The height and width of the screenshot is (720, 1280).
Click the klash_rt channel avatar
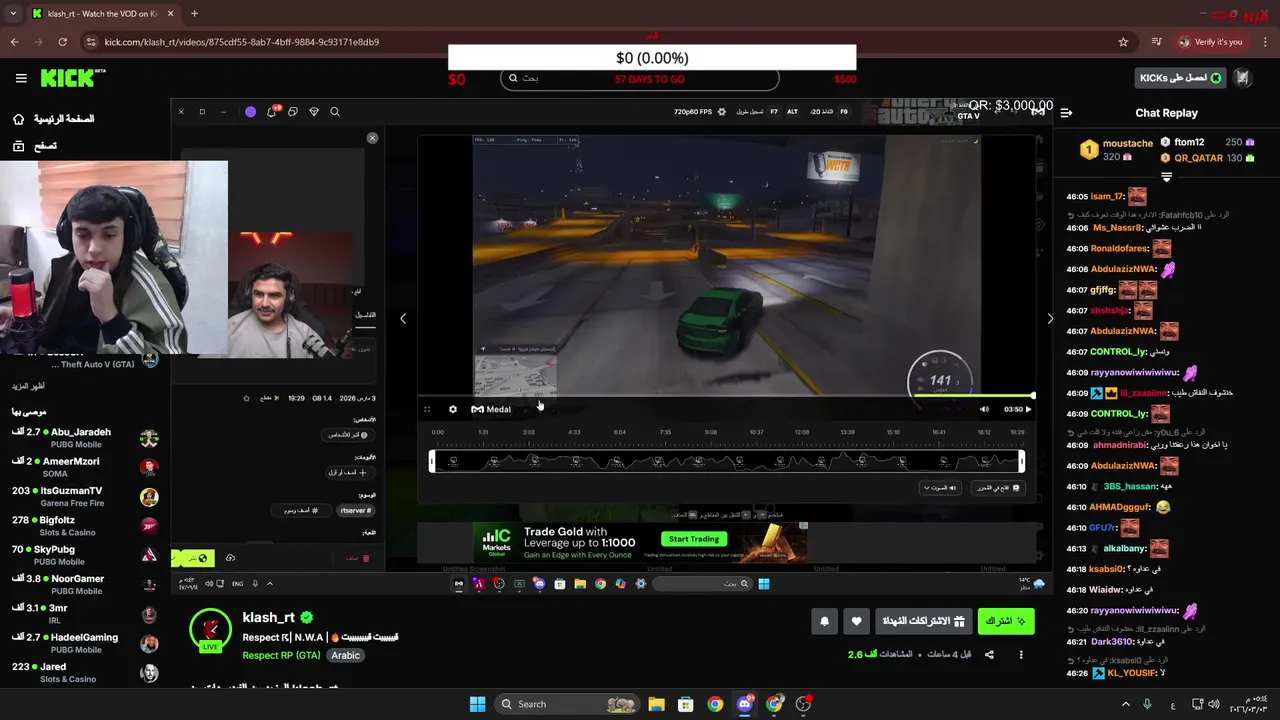(211, 629)
